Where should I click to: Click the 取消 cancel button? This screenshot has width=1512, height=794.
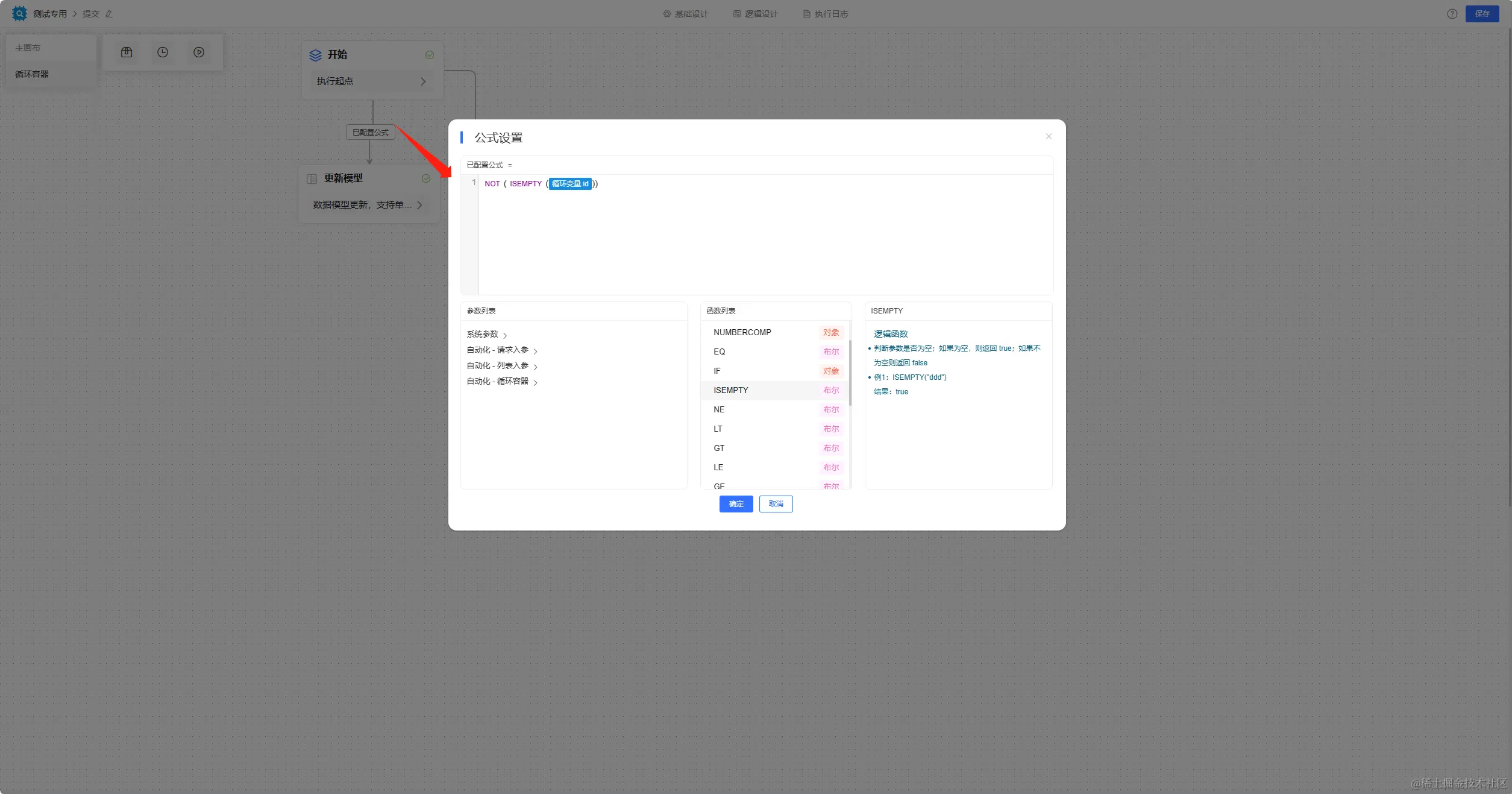[776, 504]
